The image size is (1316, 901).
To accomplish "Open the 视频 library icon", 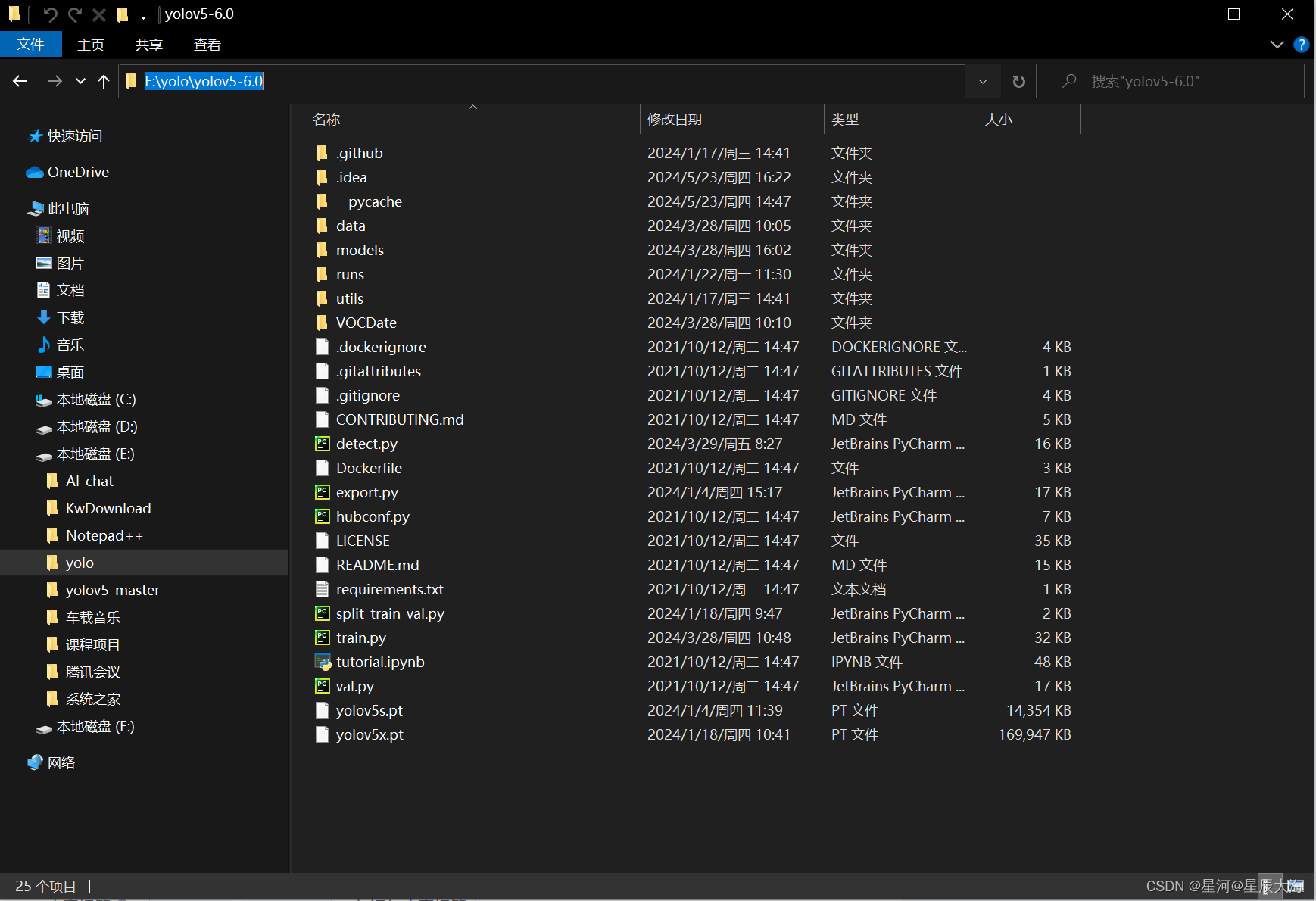I will [x=44, y=236].
